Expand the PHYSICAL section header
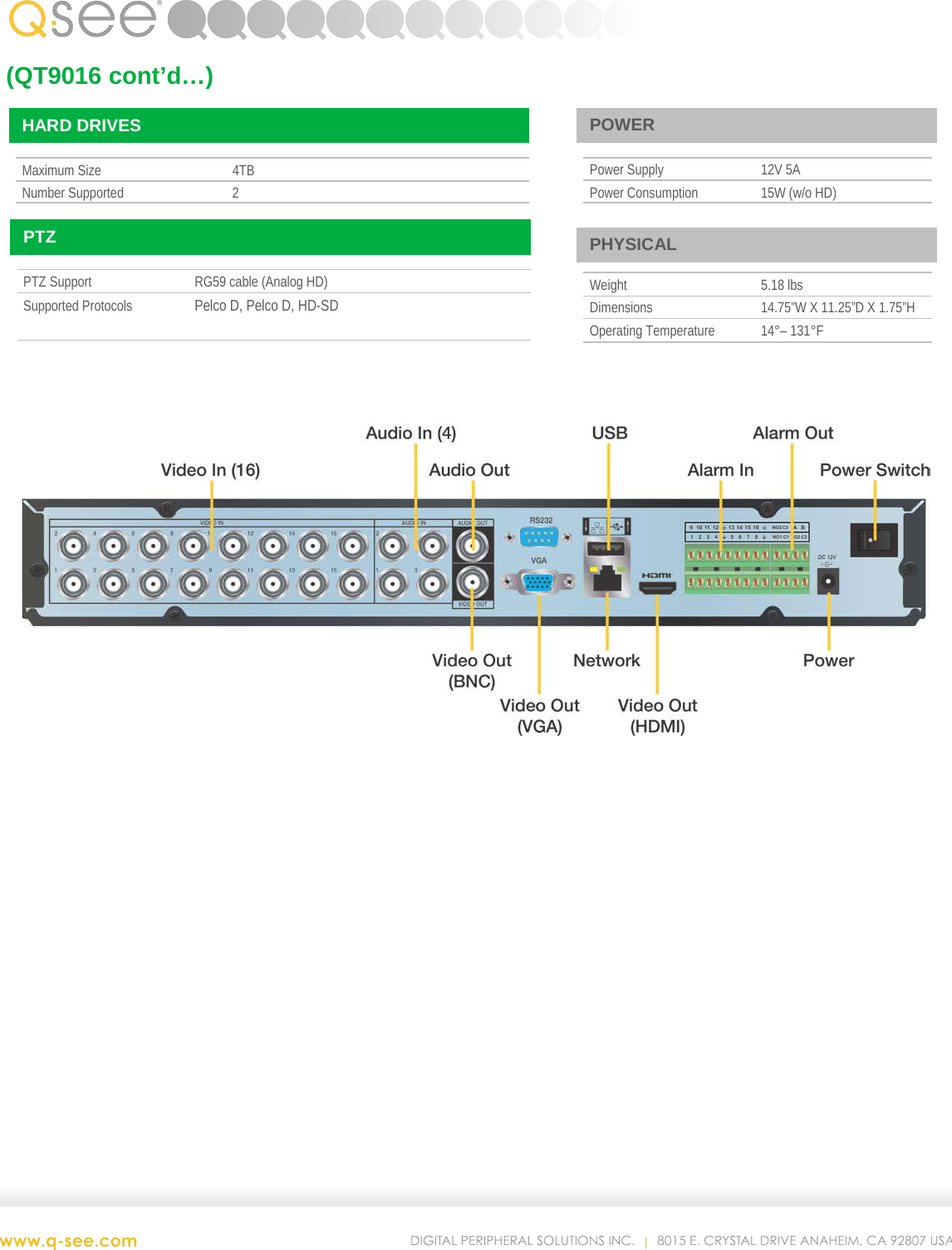This screenshot has width=952, height=1250. [754, 244]
